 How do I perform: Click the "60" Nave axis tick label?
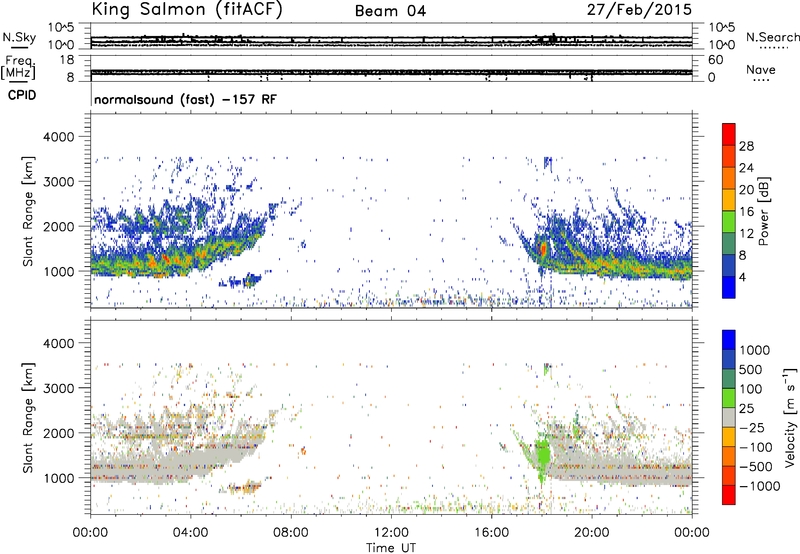[715, 60]
